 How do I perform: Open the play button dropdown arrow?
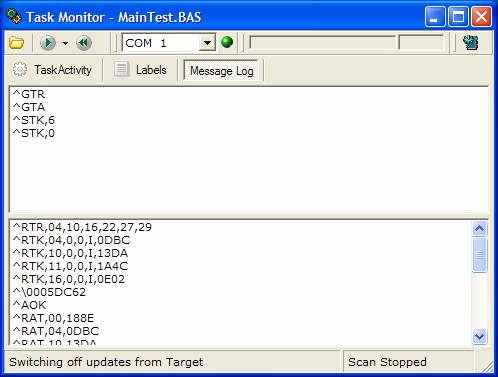[65, 43]
